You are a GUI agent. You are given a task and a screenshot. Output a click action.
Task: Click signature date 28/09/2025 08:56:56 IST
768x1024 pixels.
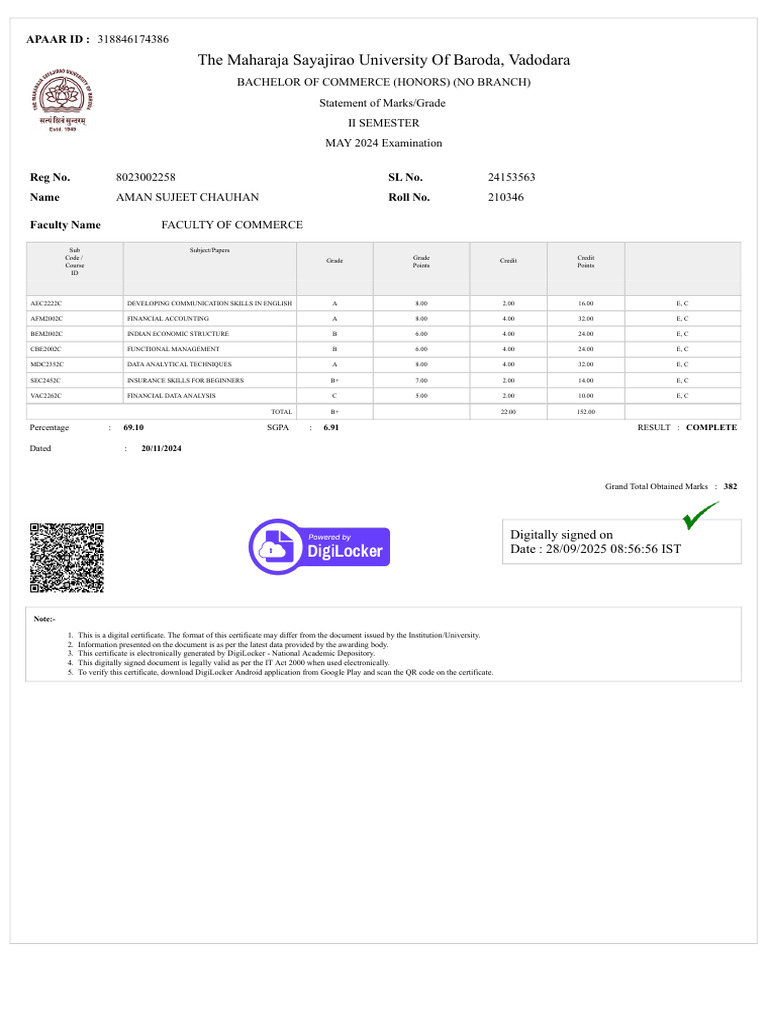(x=613, y=549)
